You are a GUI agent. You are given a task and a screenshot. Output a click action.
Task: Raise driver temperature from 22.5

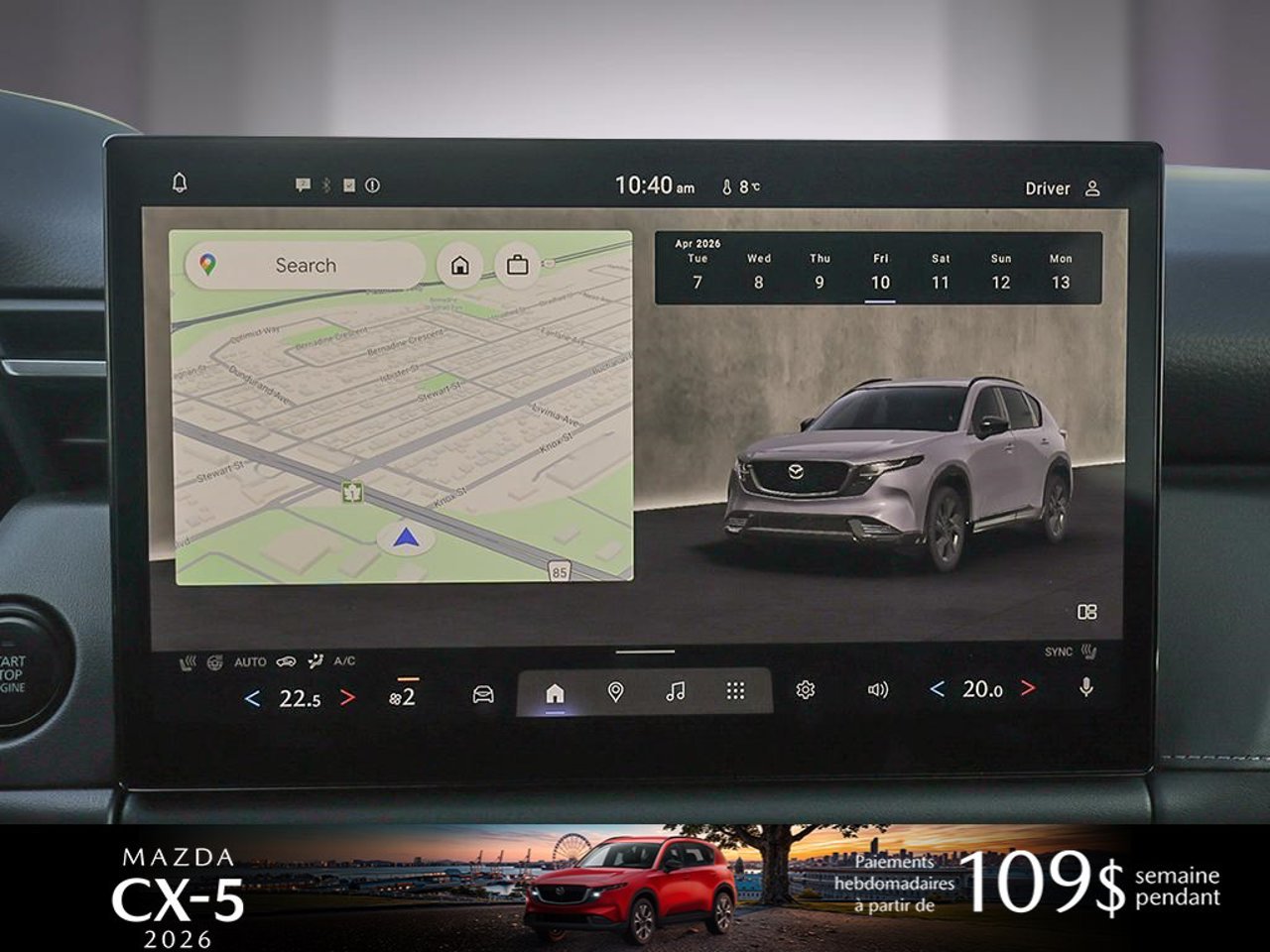pos(347,697)
